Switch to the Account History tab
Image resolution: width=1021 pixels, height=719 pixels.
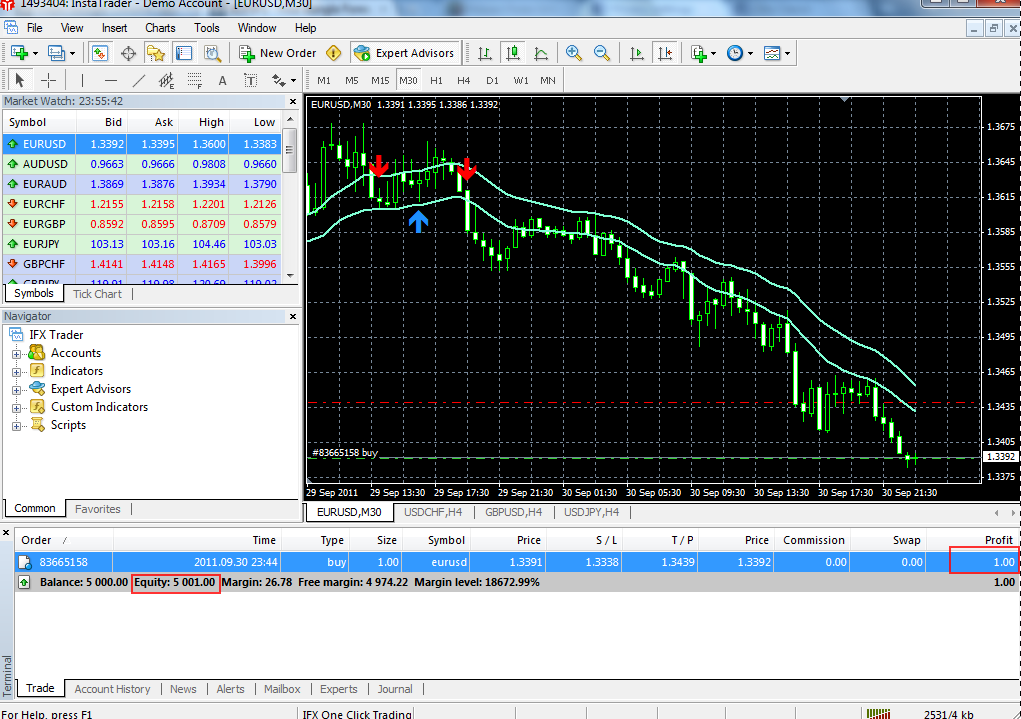coord(112,689)
